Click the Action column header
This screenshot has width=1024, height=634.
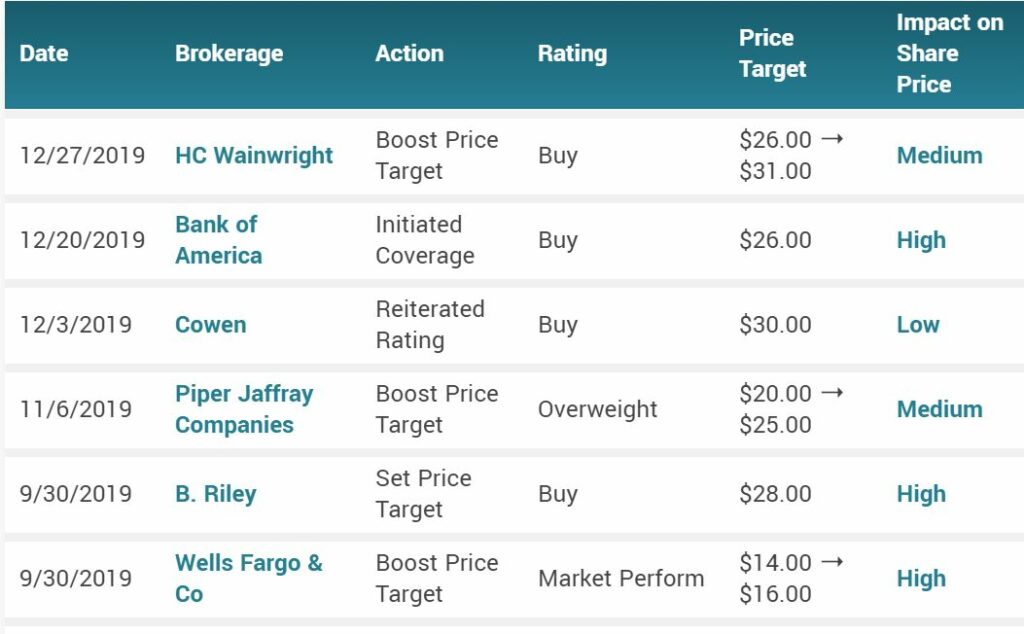tap(409, 54)
